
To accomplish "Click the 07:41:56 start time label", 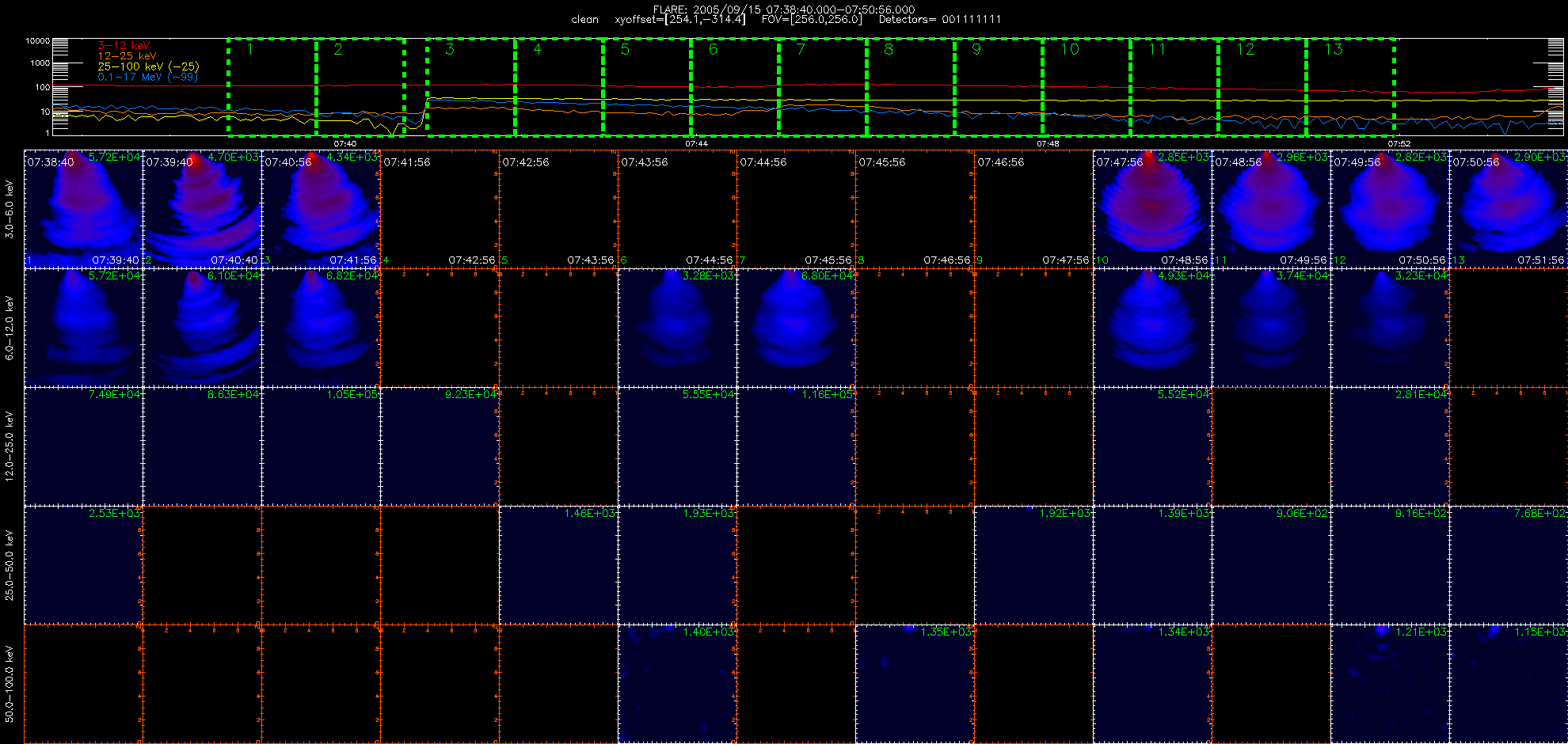I will point(406,162).
